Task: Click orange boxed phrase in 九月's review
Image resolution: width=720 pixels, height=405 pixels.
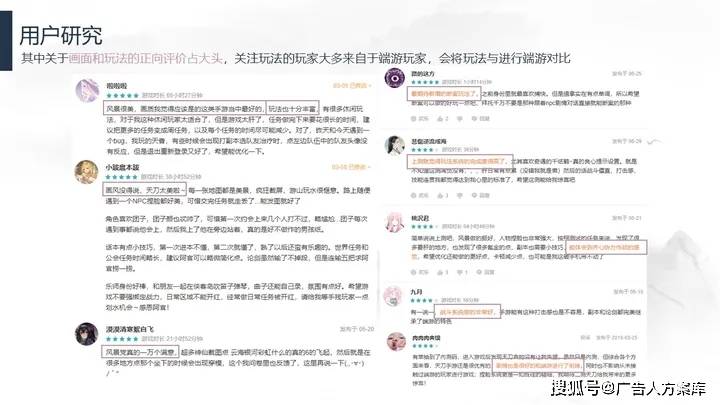Action: point(467,312)
